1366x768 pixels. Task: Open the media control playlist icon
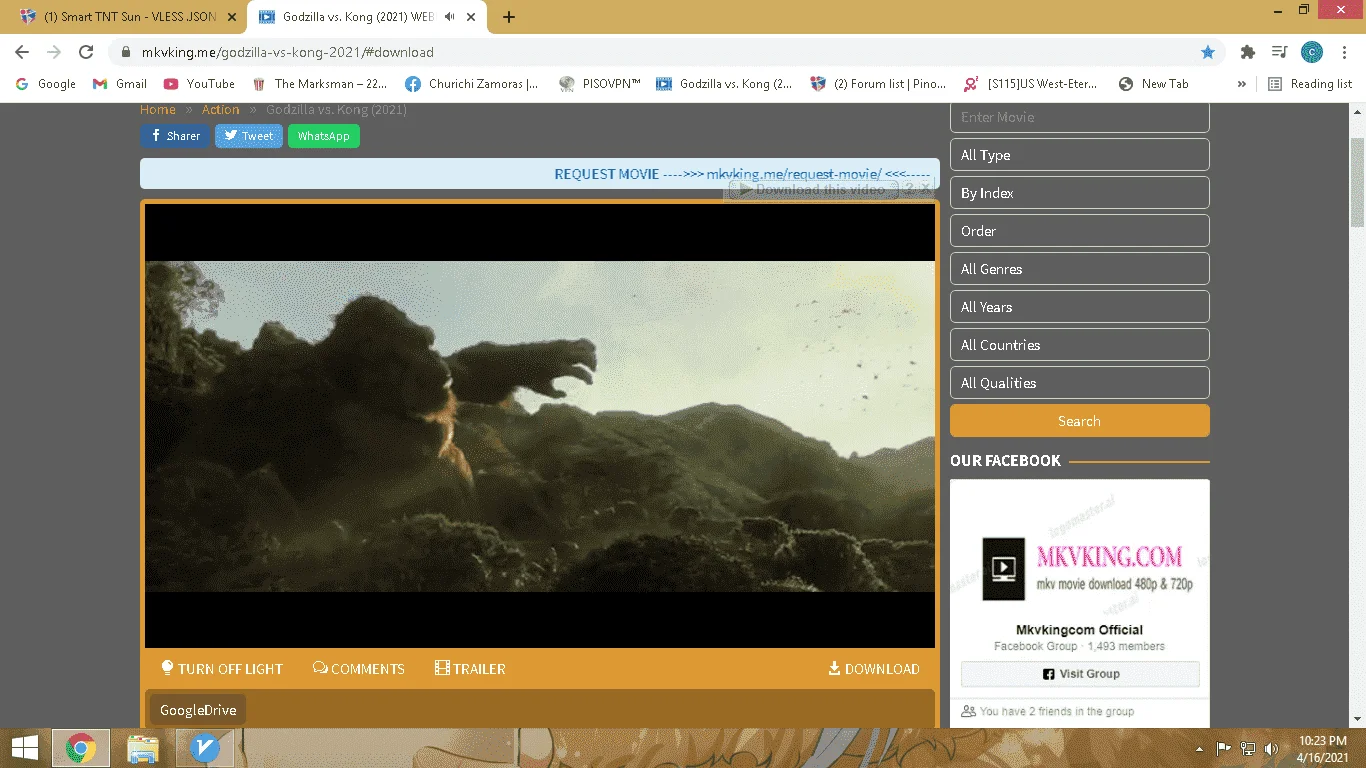pos(1279,52)
